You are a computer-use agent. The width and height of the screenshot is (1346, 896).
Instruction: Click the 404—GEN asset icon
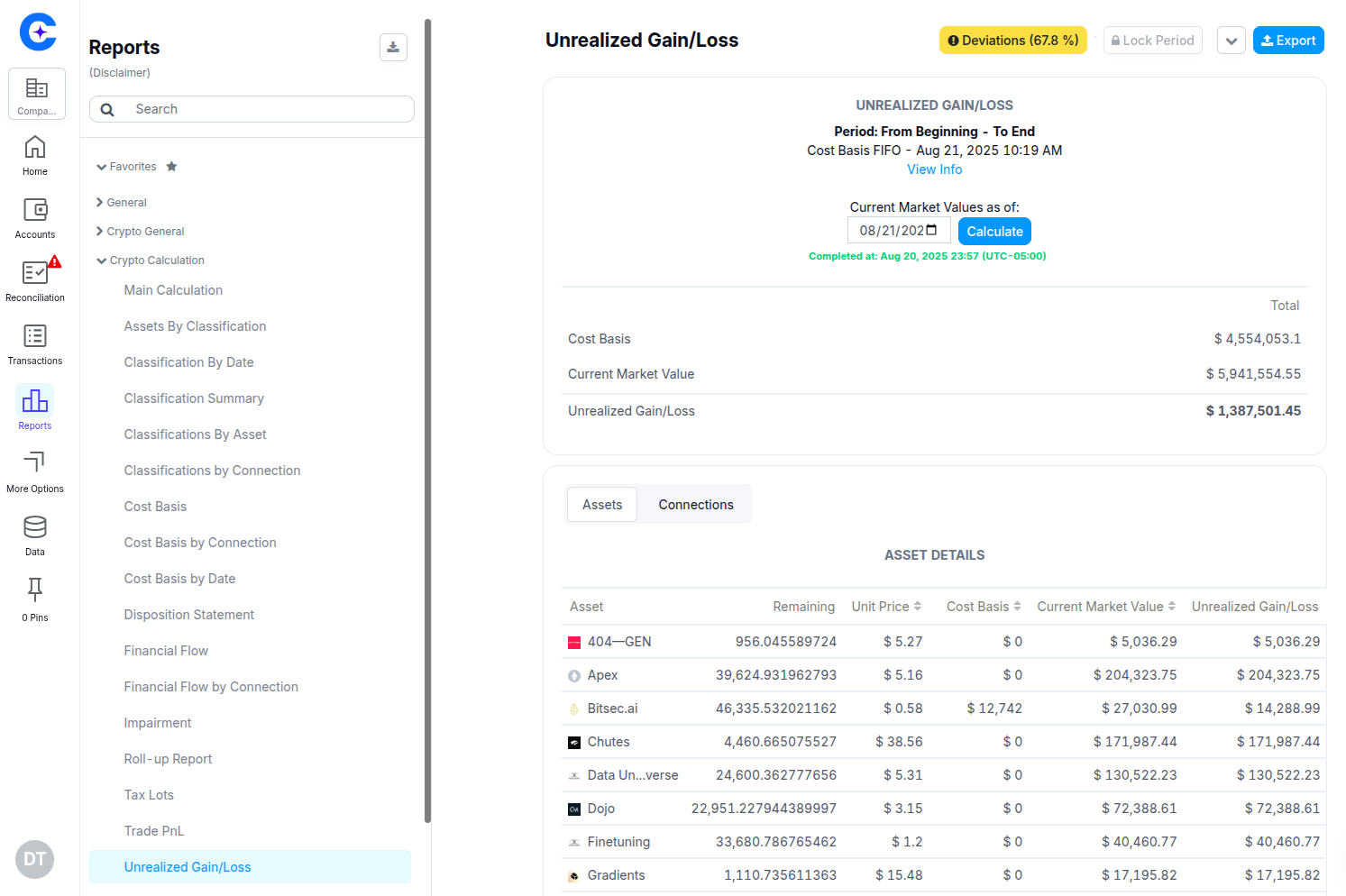point(574,643)
